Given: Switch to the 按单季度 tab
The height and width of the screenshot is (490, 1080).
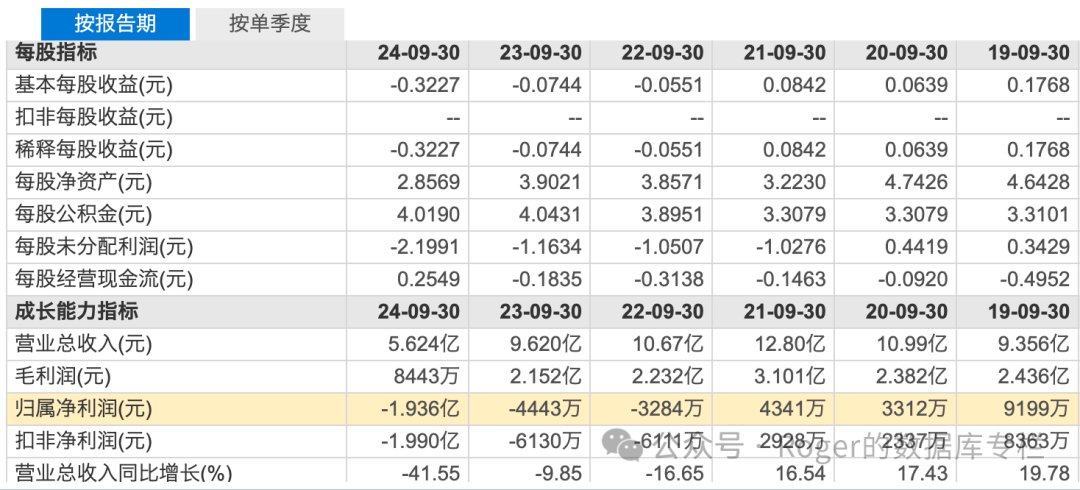Looking at the screenshot, I should [x=269, y=24].
